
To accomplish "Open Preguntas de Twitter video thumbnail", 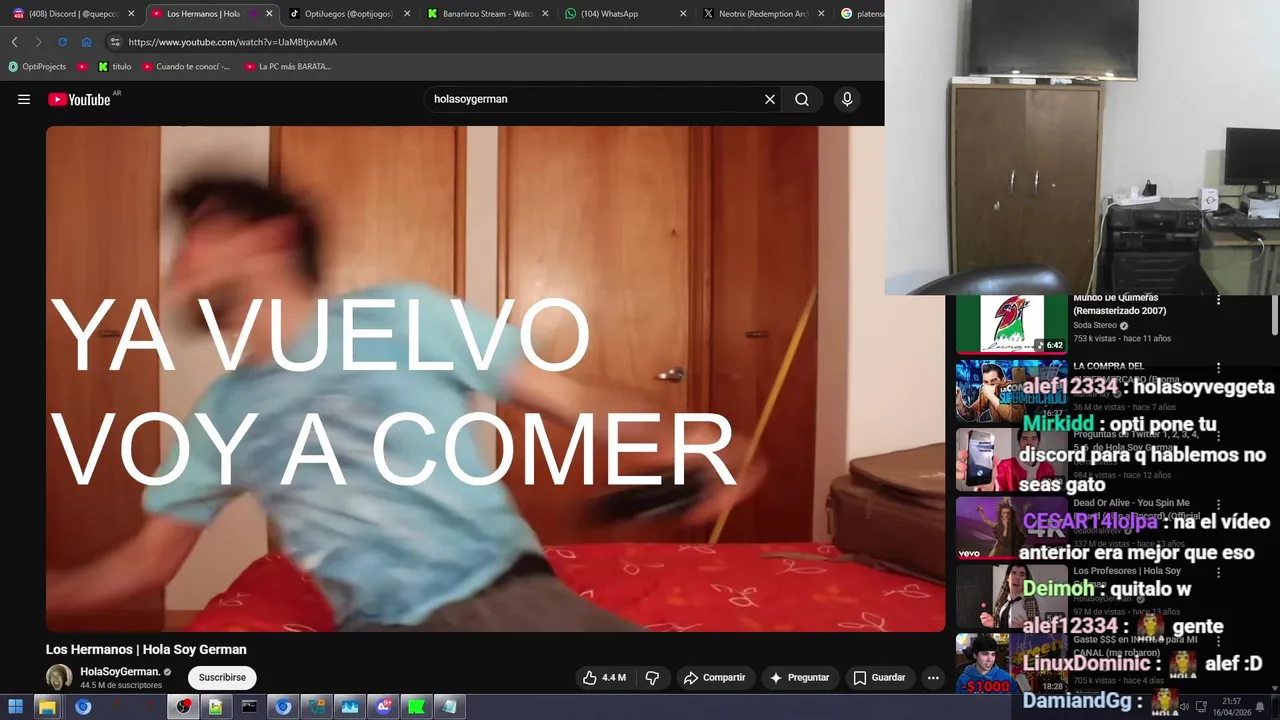I will point(1012,459).
